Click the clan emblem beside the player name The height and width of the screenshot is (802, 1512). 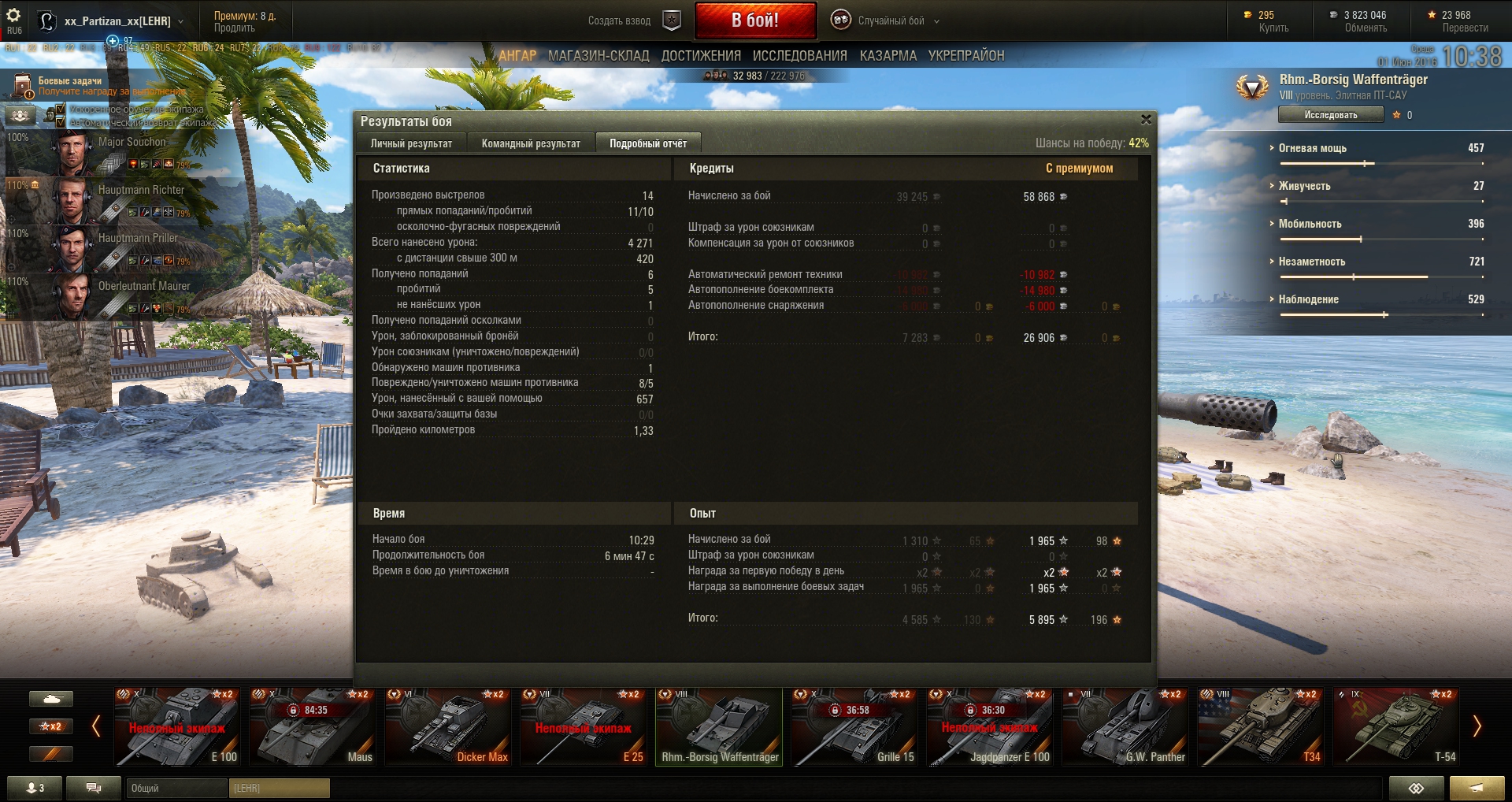pos(47,21)
